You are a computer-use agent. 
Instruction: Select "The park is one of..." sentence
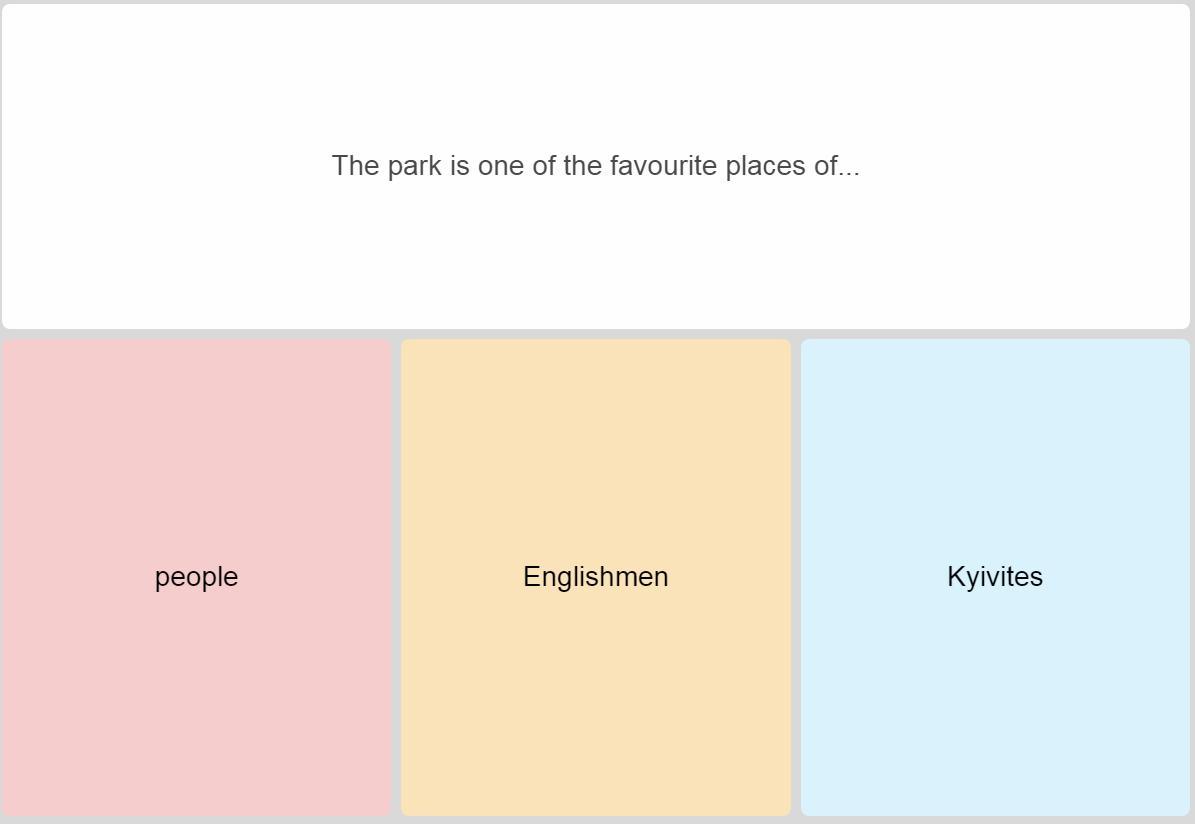pos(596,166)
